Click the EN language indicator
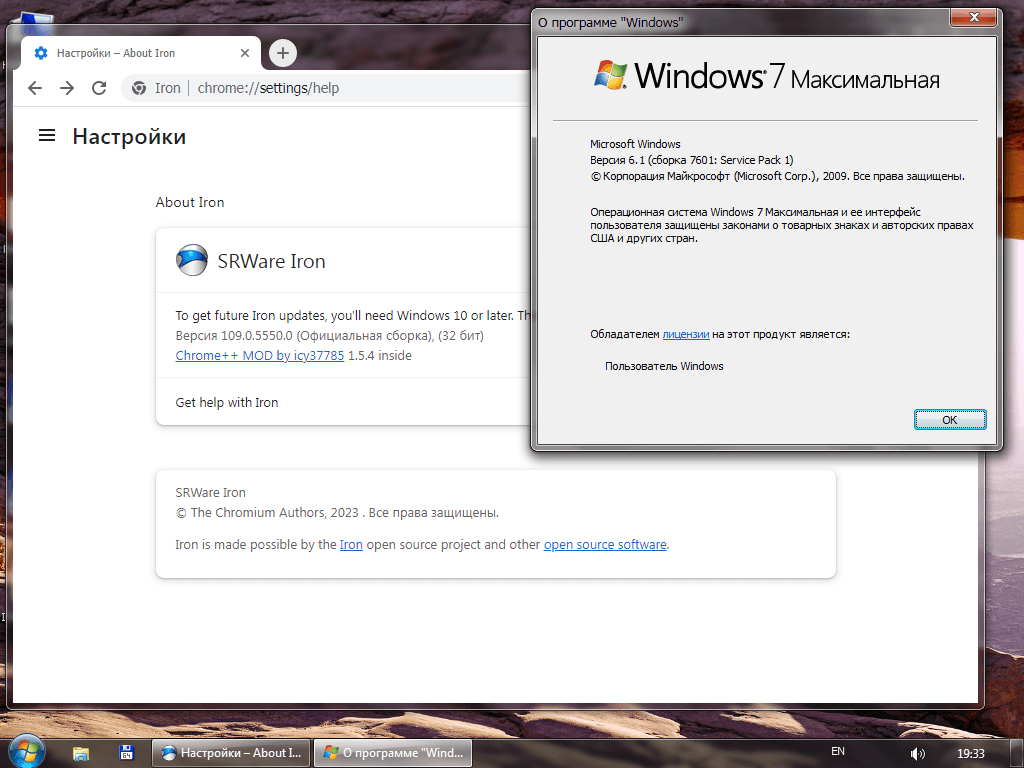Viewport: 1024px width, 768px height. [838, 752]
